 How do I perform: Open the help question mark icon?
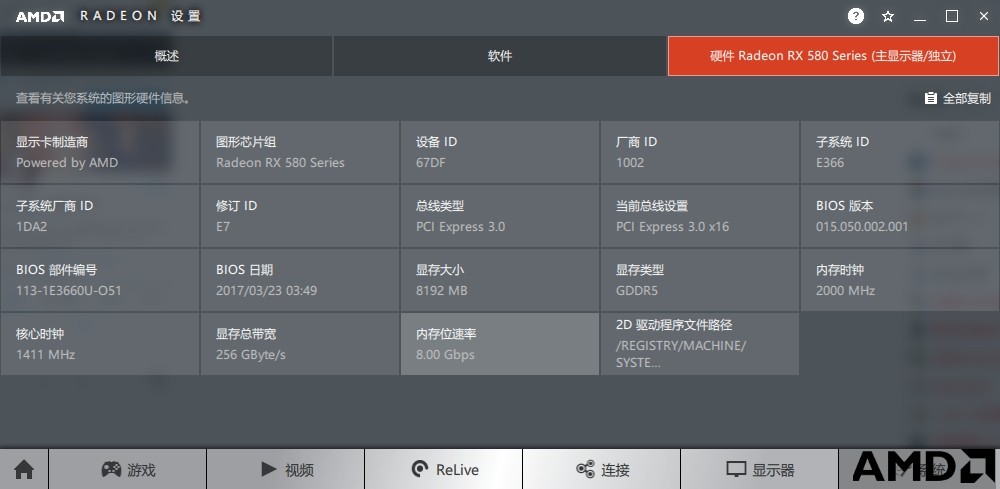tap(855, 17)
